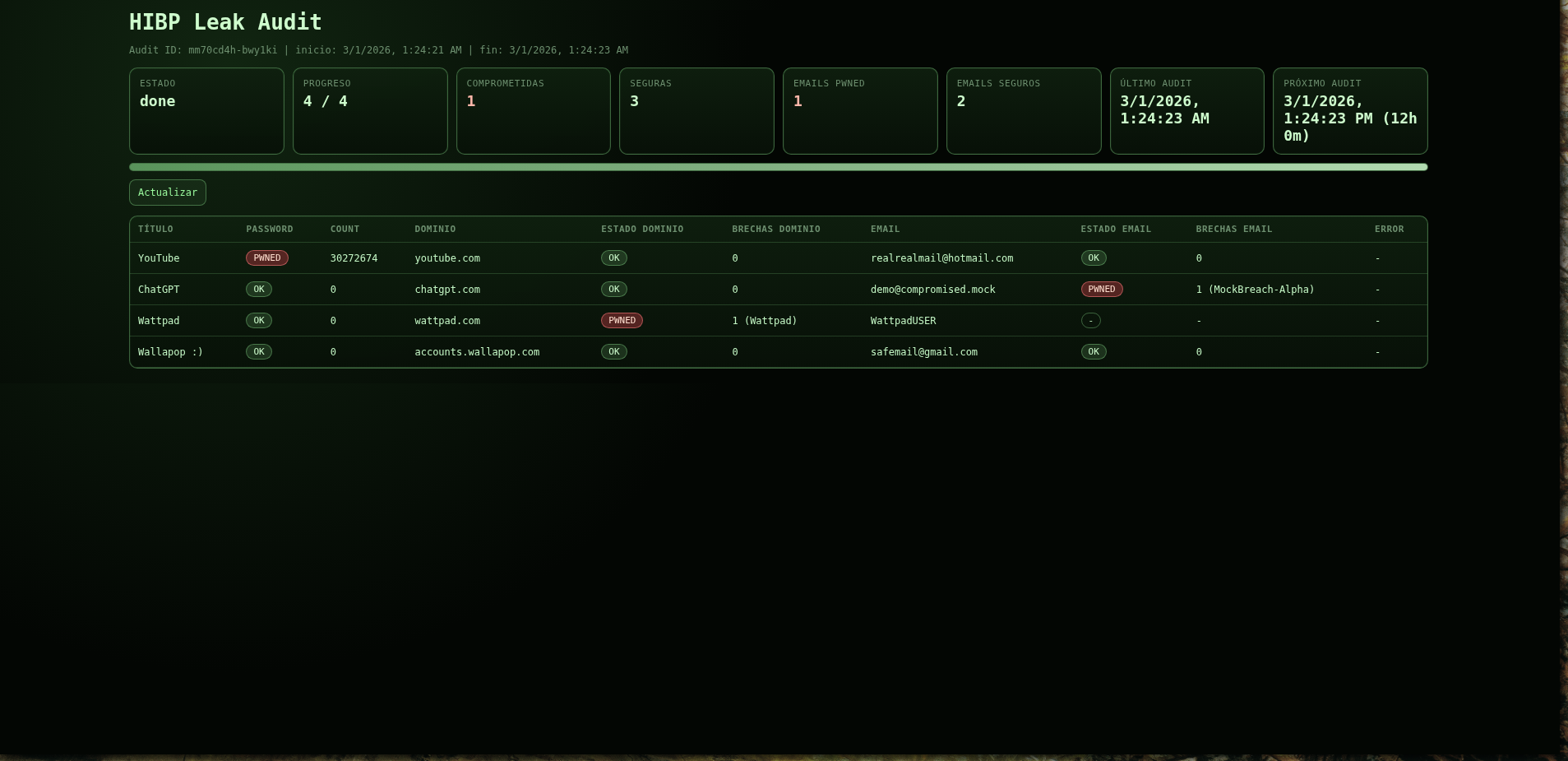Click the ESTADO DOMINIO column header

coord(642,230)
